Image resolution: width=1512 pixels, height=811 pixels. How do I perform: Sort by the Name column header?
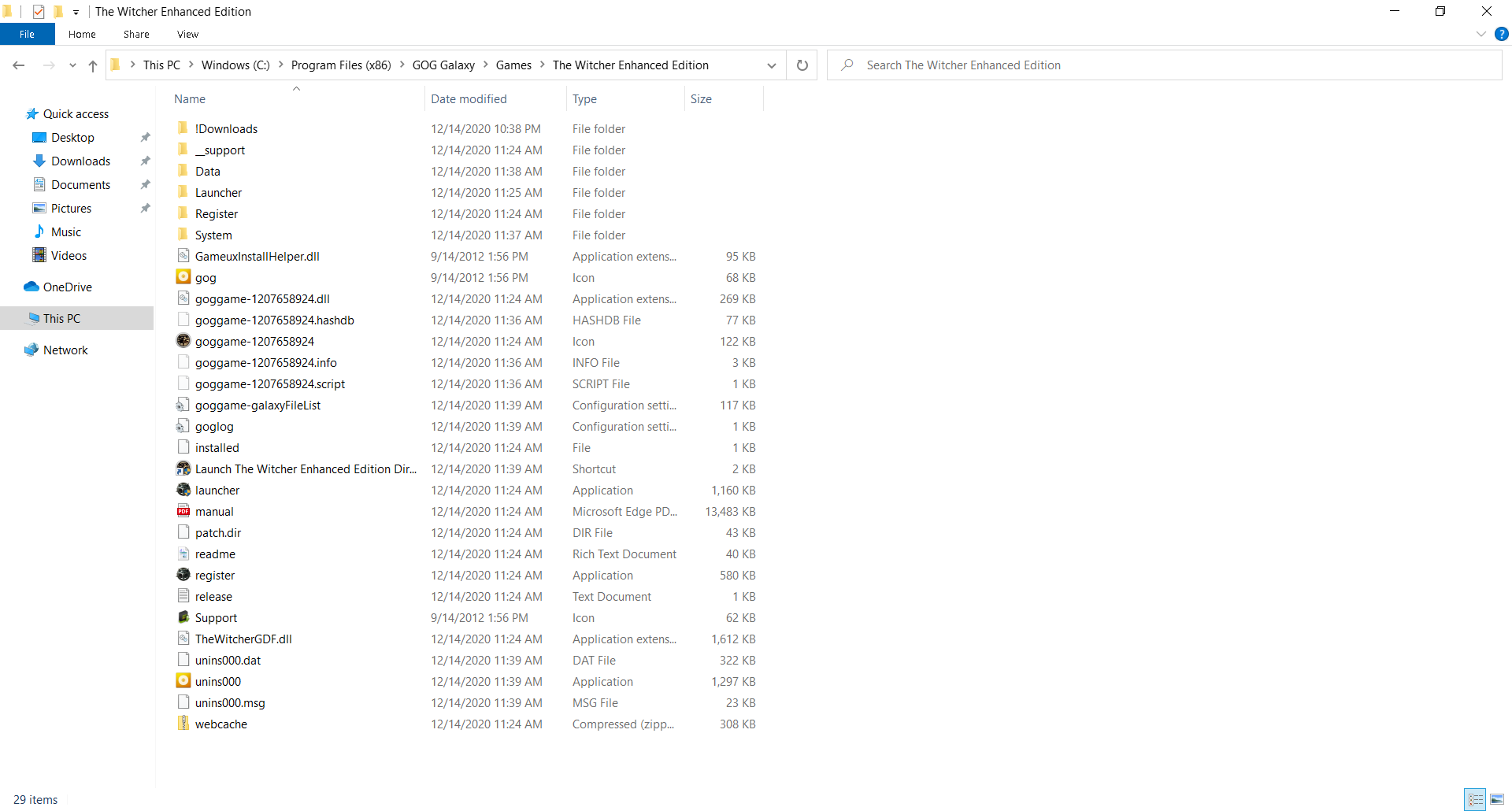point(296,99)
